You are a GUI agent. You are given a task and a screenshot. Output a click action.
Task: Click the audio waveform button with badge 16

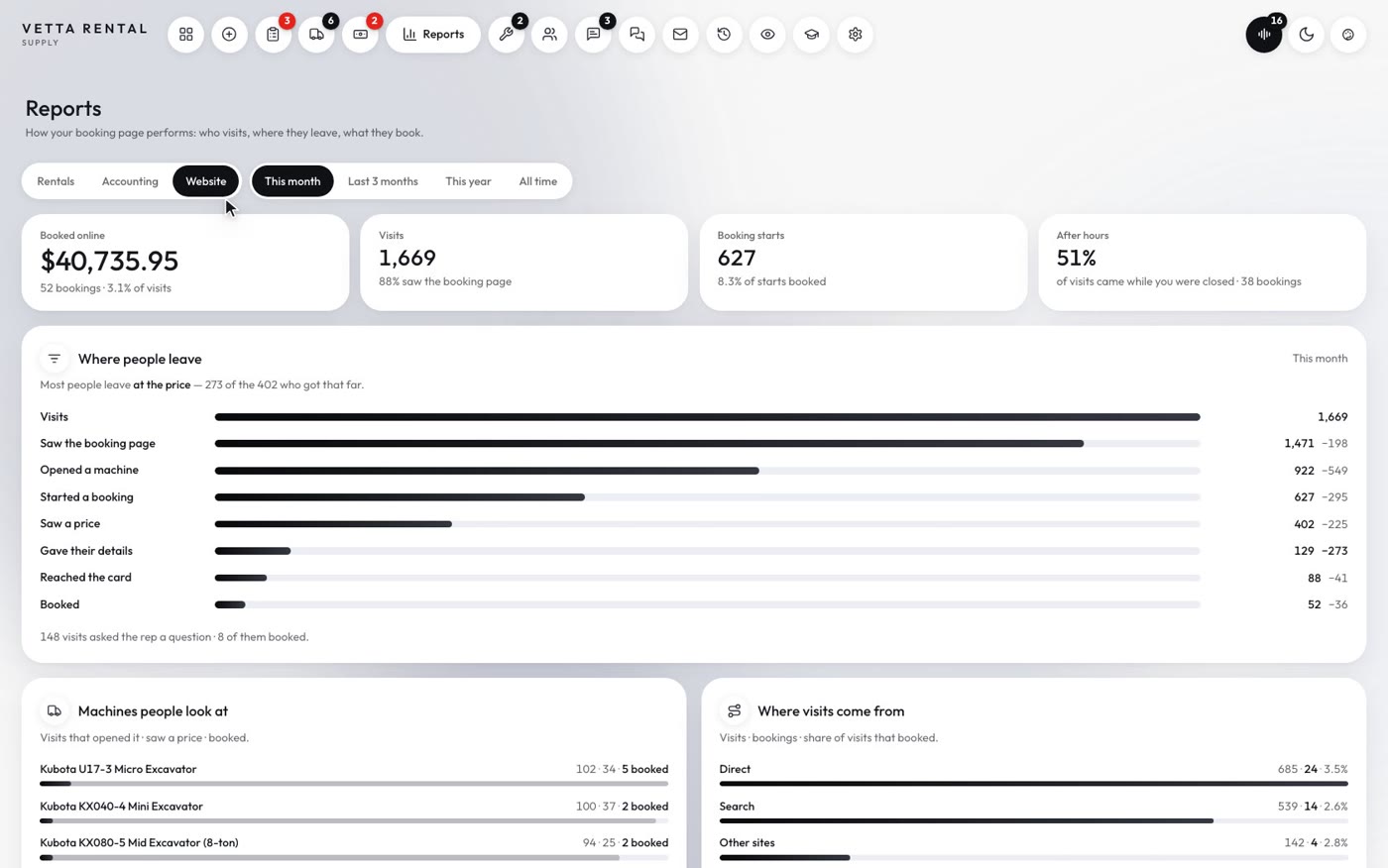[1264, 35]
